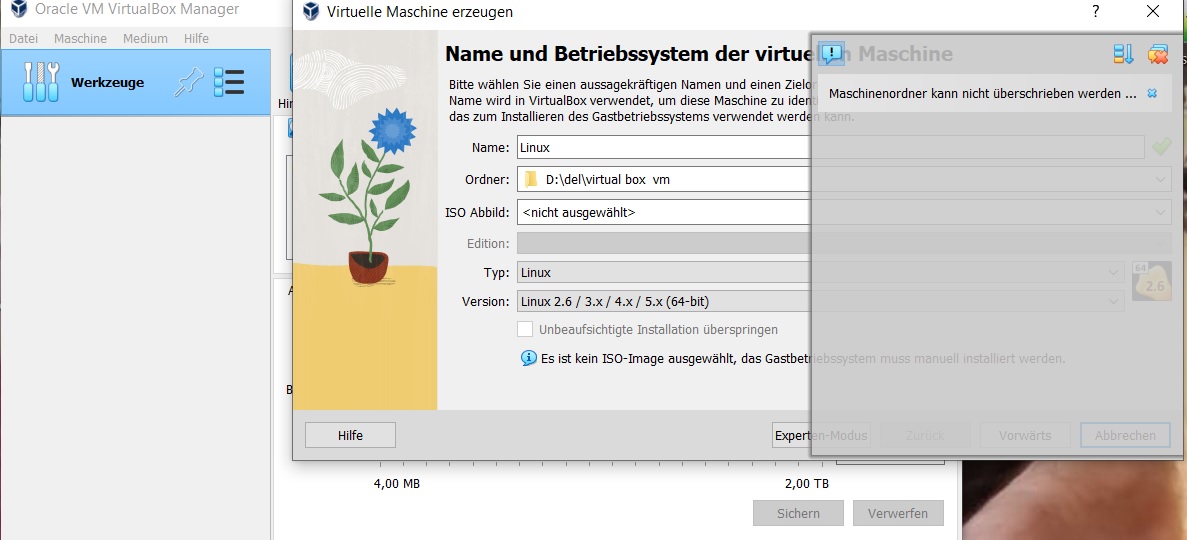Screen dimensions: 1187x540
Task: Click Verwerfen in the VirtualBox Manager window
Action: [x=898, y=513]
